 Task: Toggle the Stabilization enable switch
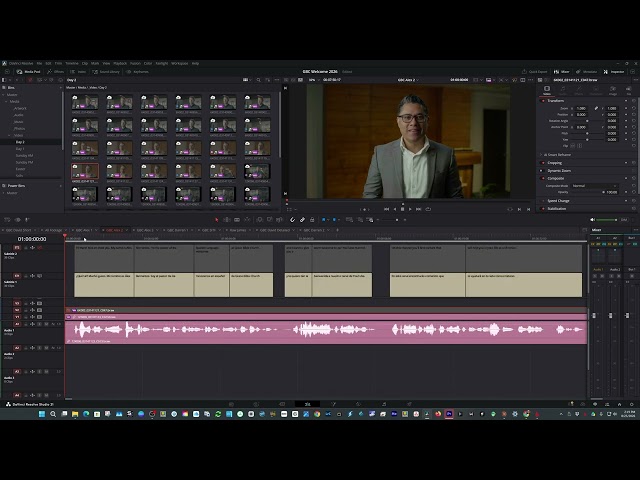pos(542,209)
